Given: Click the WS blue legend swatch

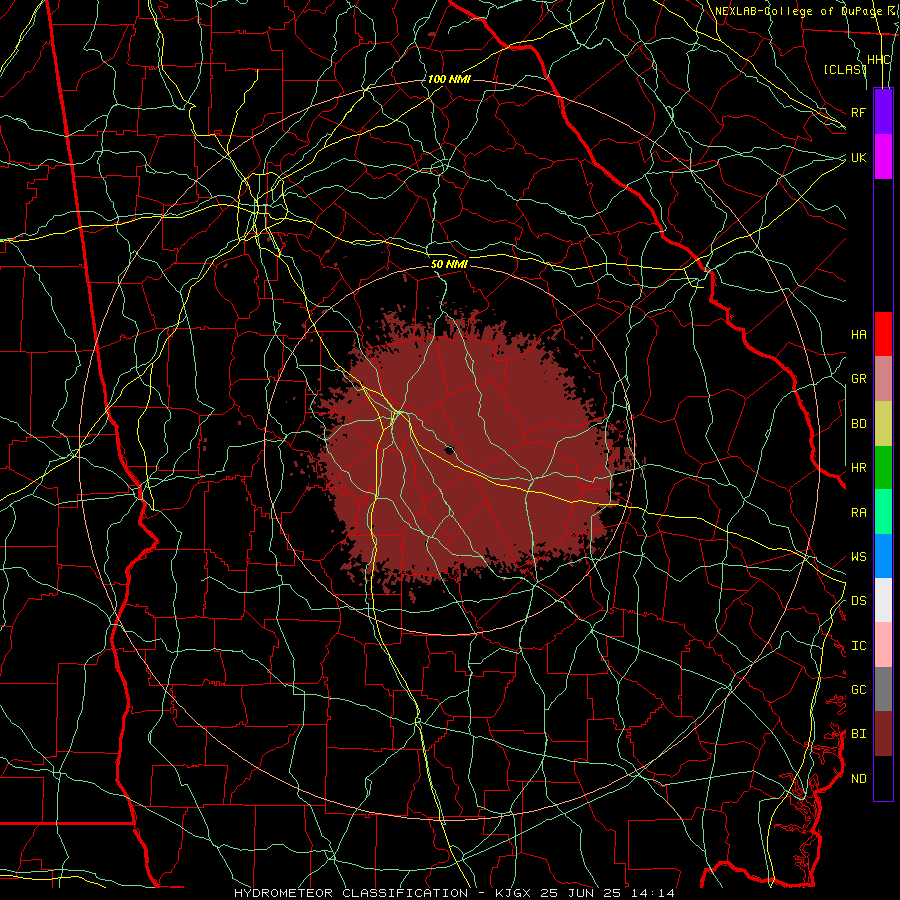Looking at the screenshot, I should tap(883, 556).
